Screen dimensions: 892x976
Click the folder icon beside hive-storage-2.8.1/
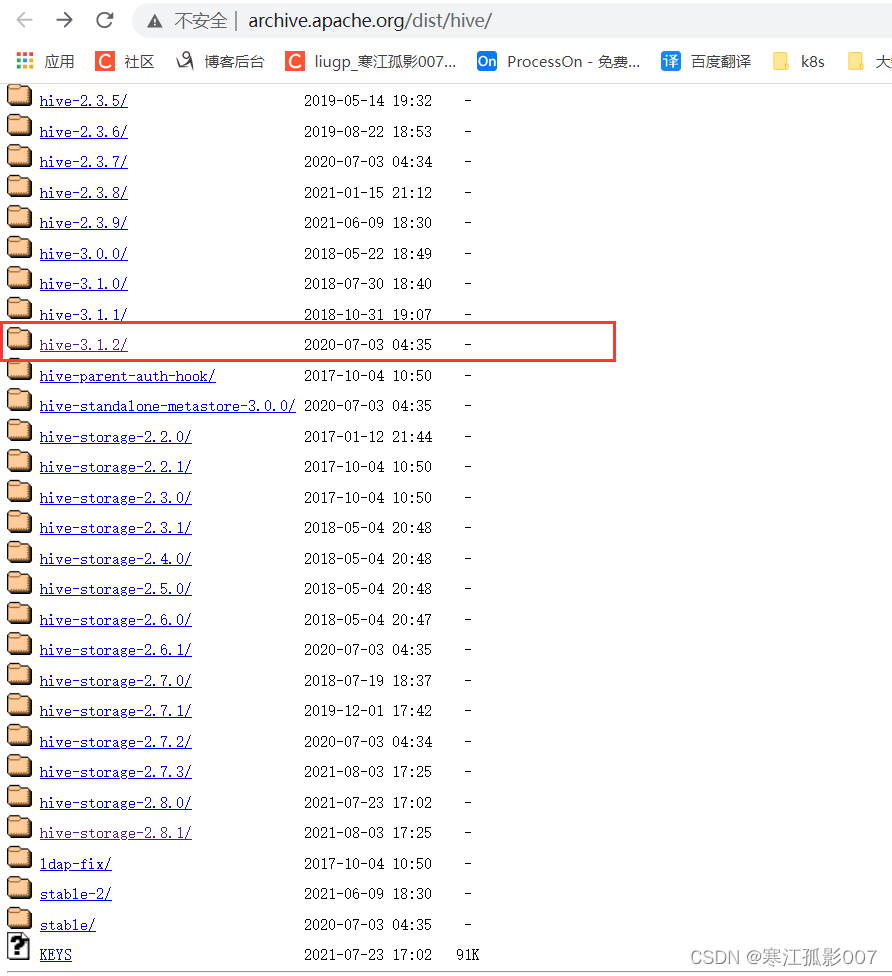(19, 827)
